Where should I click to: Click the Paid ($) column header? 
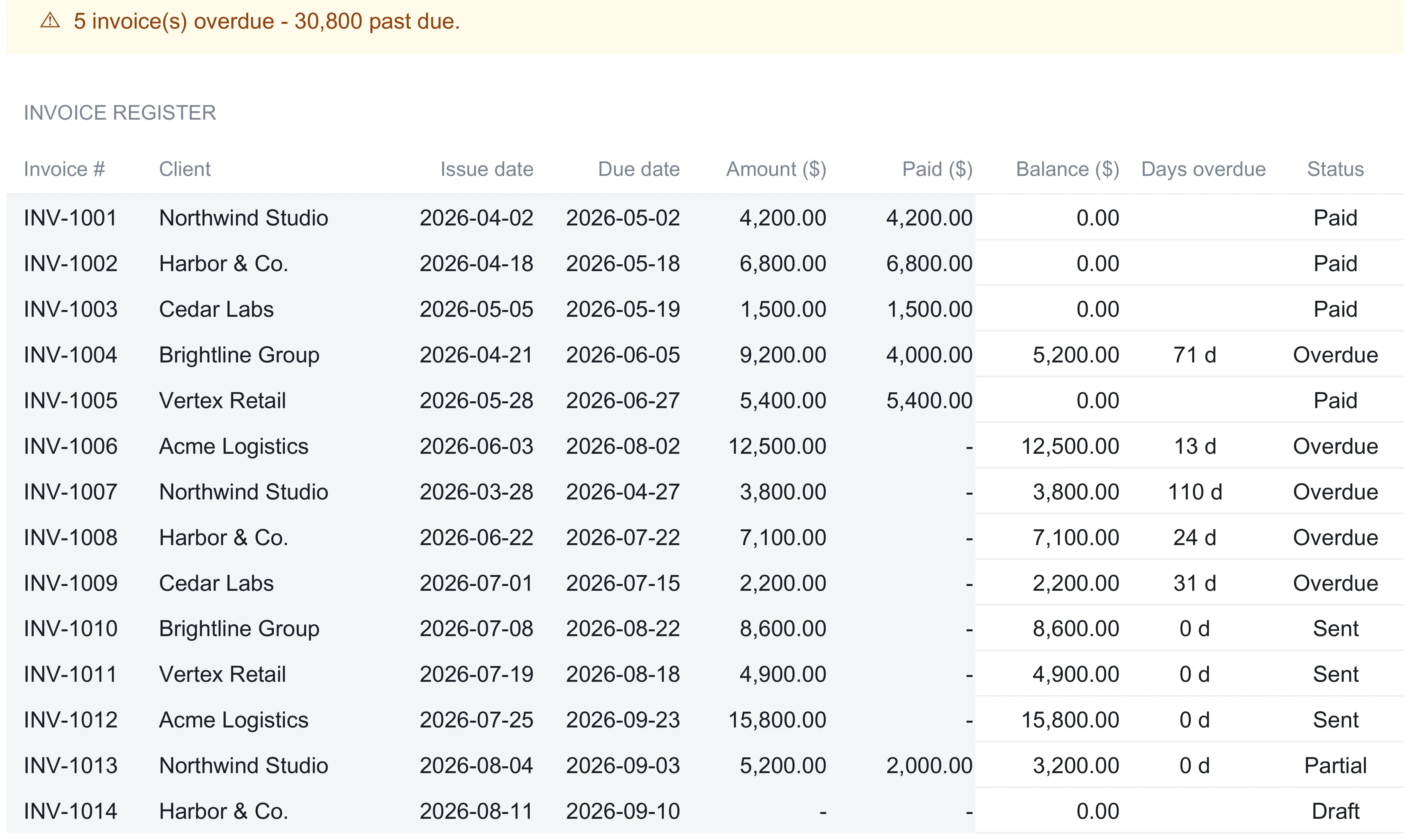pyautogui.click(x=937, y=169)
